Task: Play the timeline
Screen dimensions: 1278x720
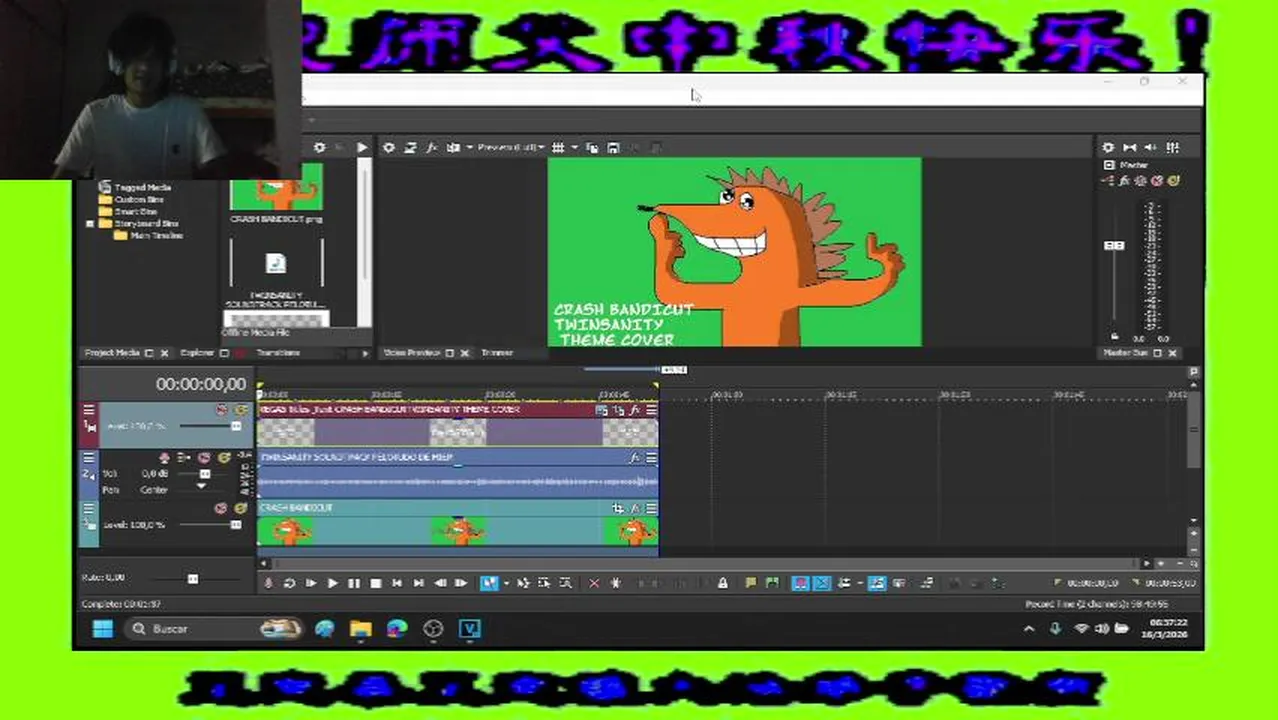Action: [332, 583]
